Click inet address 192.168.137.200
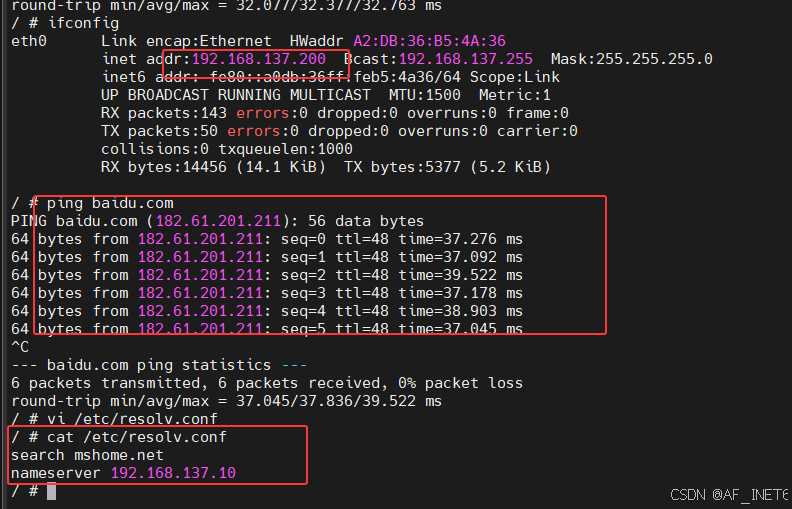This screenshot has width=792, height=509. [259, 59]
